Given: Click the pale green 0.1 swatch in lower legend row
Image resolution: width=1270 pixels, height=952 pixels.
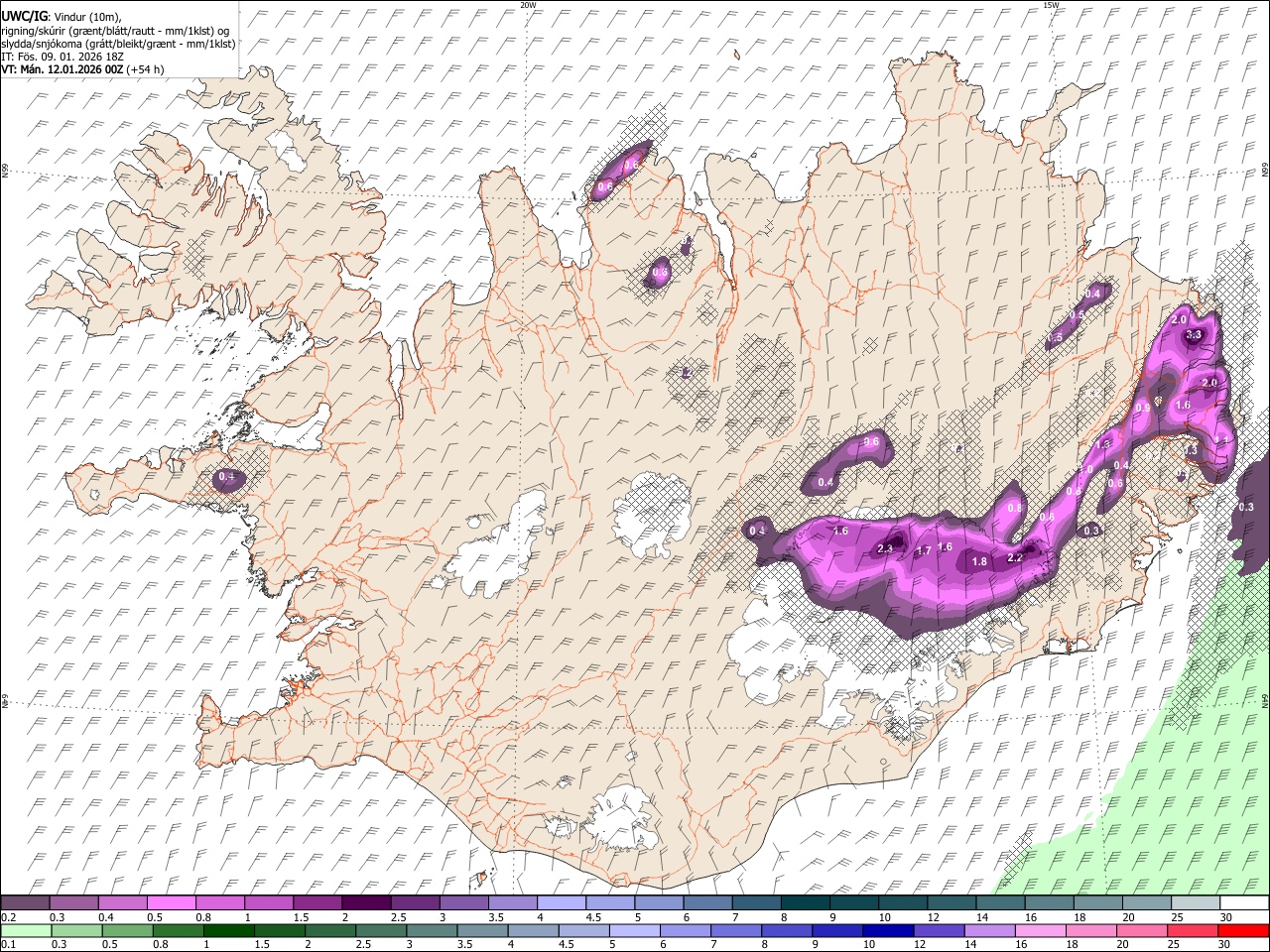Looking at the screenshot, I should [x=27, y=930].
